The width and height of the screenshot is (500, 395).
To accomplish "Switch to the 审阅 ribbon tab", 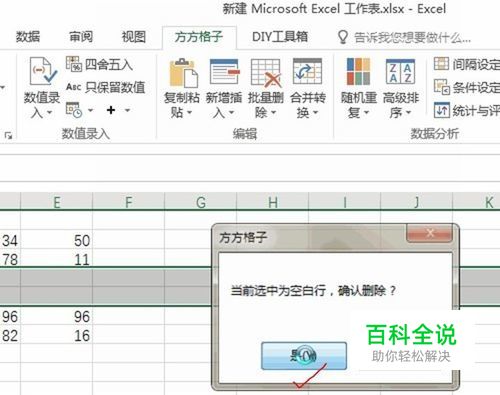I will [x=81, y=37].
